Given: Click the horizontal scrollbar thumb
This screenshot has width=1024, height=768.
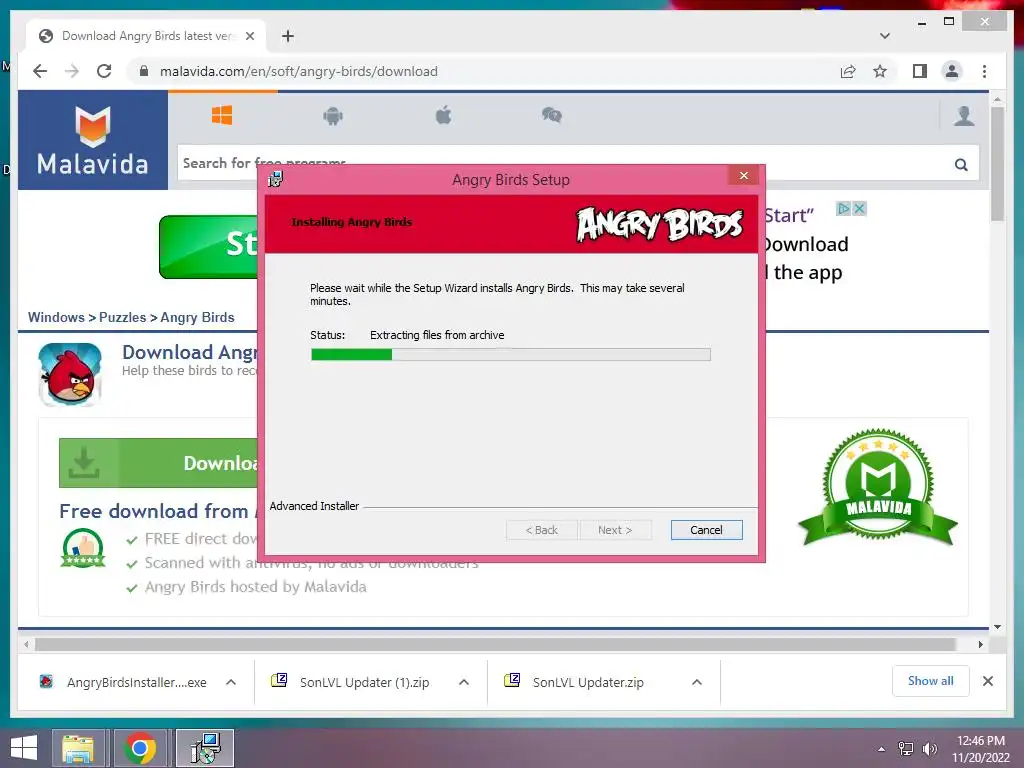Looking at the screenshot, I should coord(495,645).
